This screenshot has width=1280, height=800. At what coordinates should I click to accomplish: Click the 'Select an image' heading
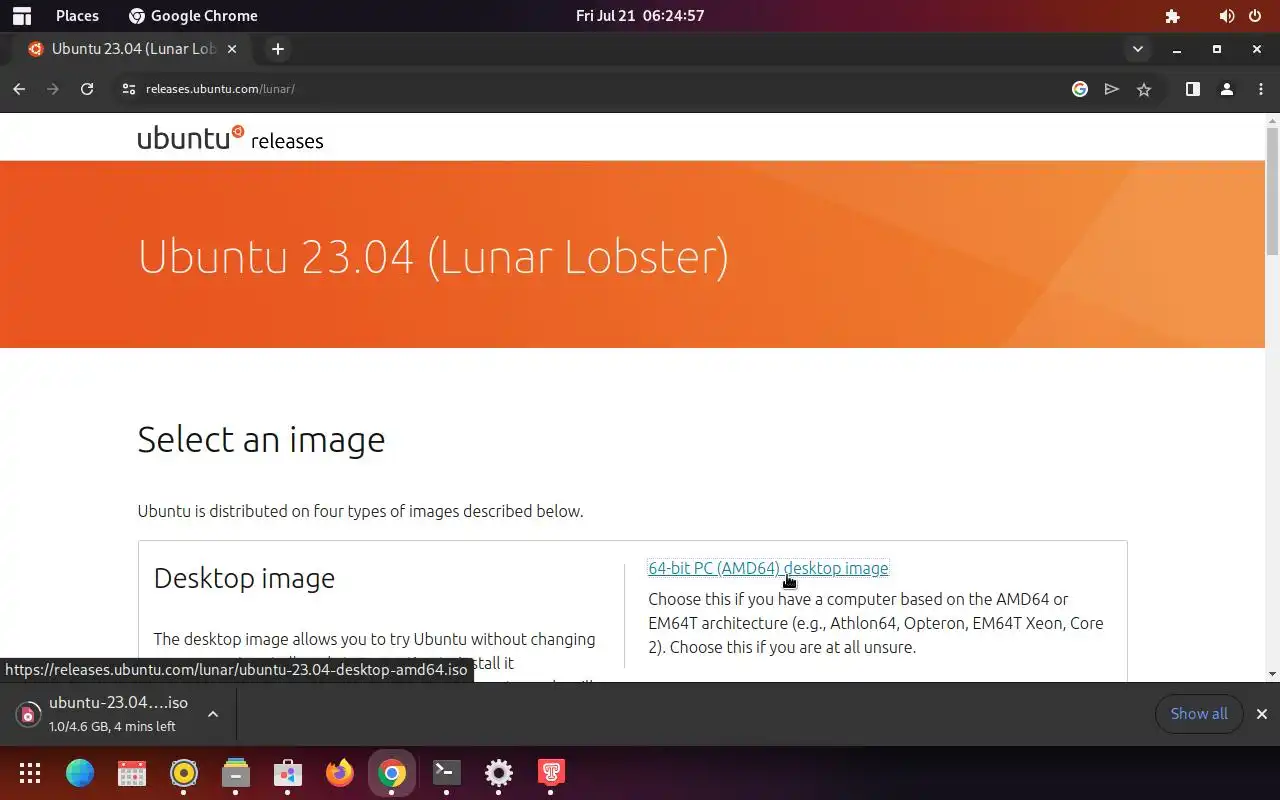(261, 440)
